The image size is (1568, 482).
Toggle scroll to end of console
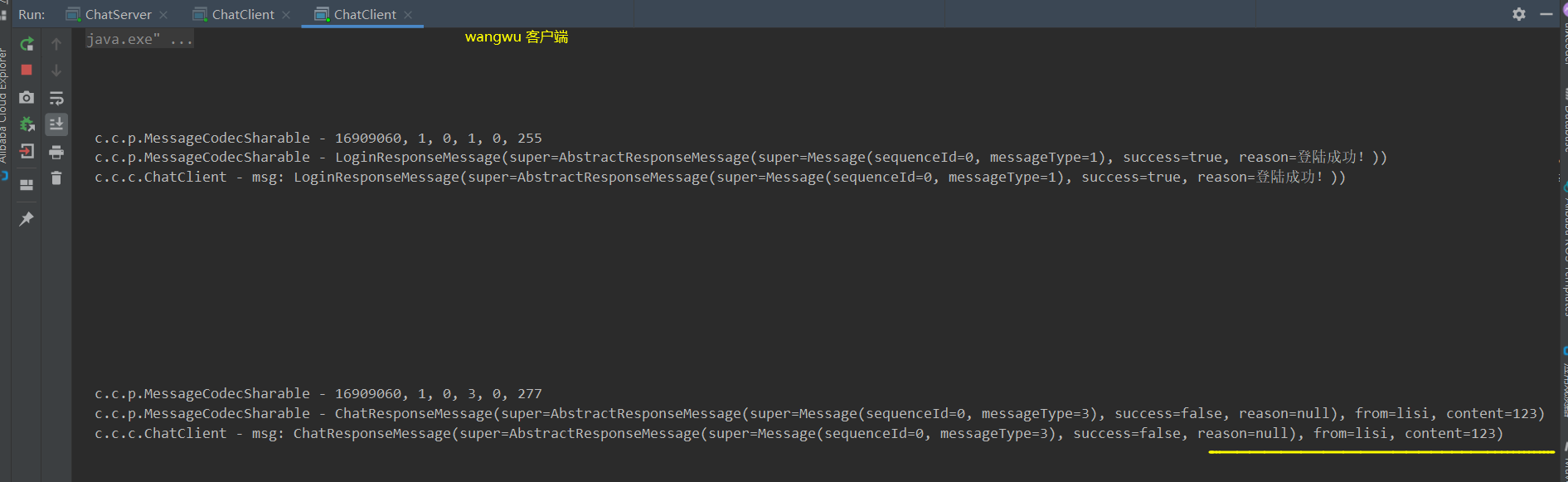coord(56,124)
